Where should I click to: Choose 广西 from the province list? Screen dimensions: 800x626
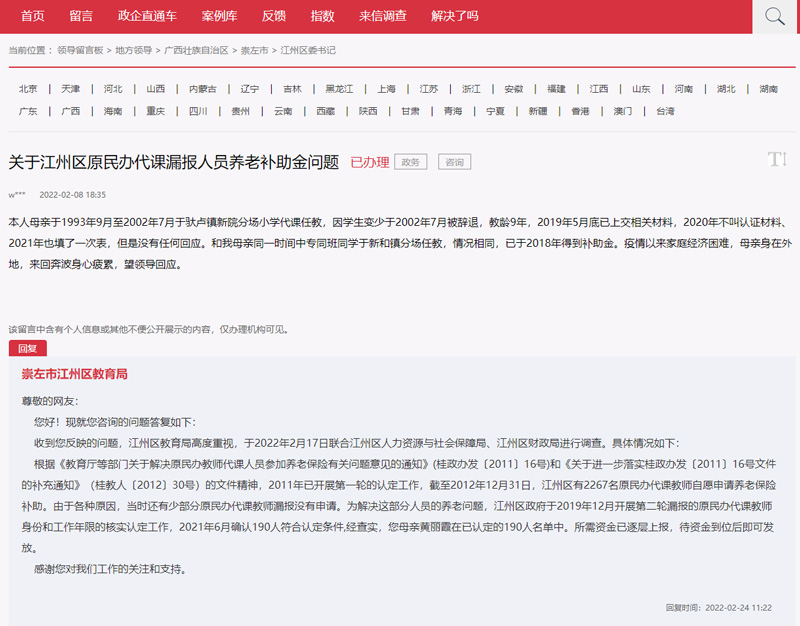(x=70, y=111)
